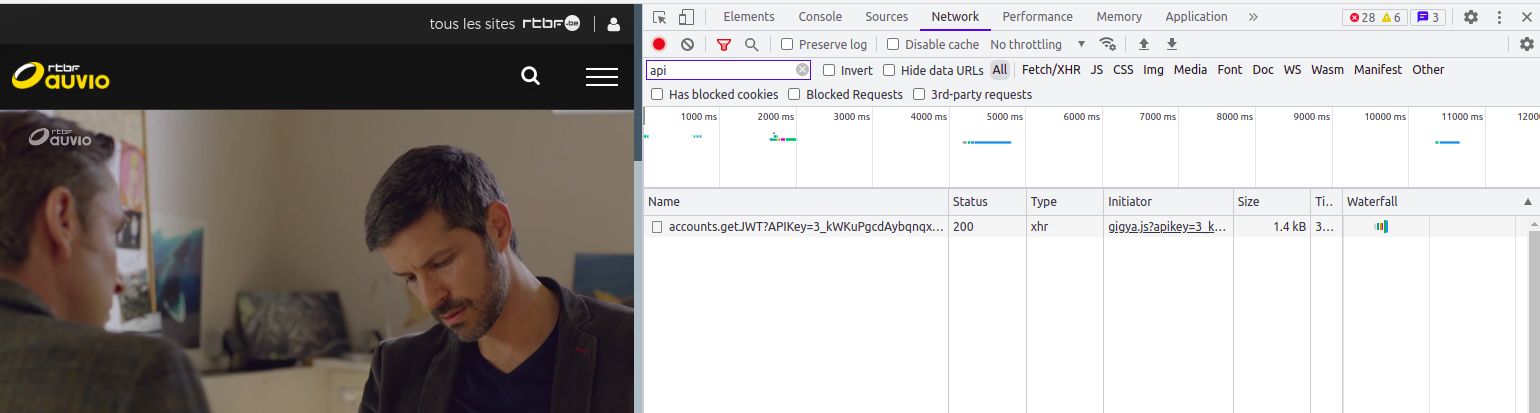Import HAR file upload icon
1540x413 pixels.
coord(1144,44)
